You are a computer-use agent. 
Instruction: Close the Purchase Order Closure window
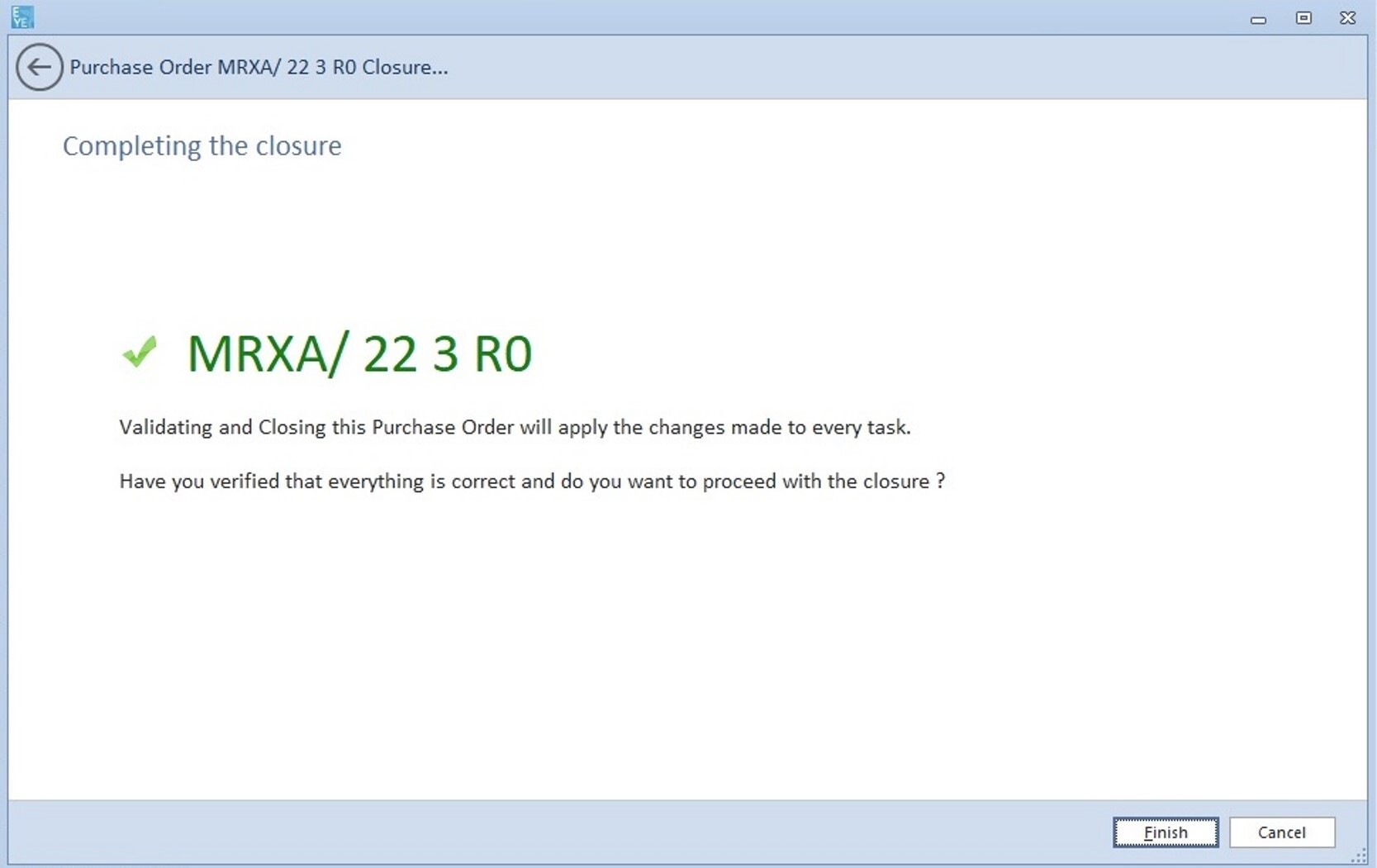[x=1348, y=18]
